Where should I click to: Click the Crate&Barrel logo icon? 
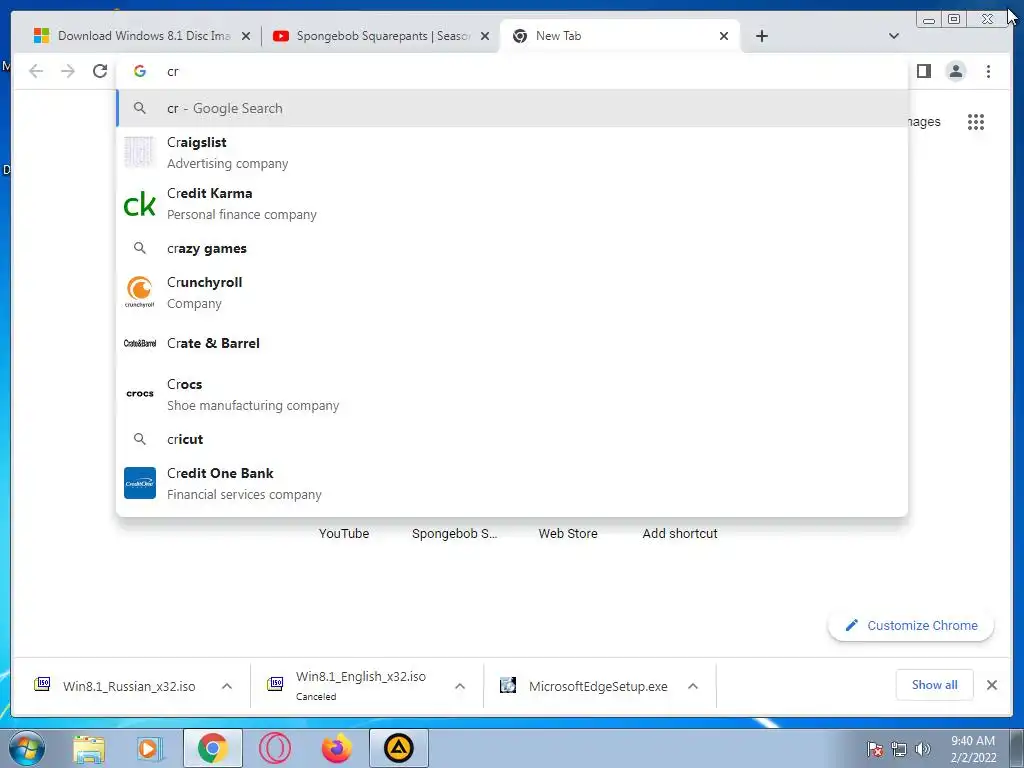click(140, 344)
